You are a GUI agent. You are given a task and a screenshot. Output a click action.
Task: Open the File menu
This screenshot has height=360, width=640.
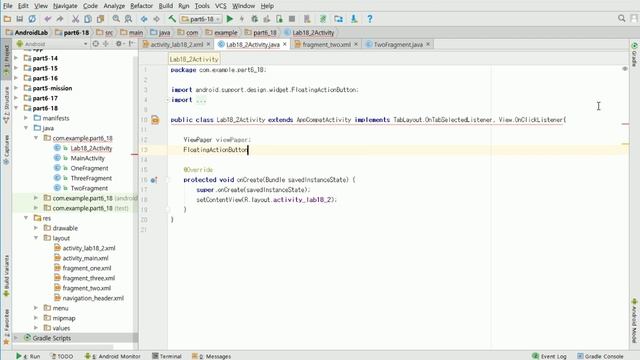pos(7,6)
